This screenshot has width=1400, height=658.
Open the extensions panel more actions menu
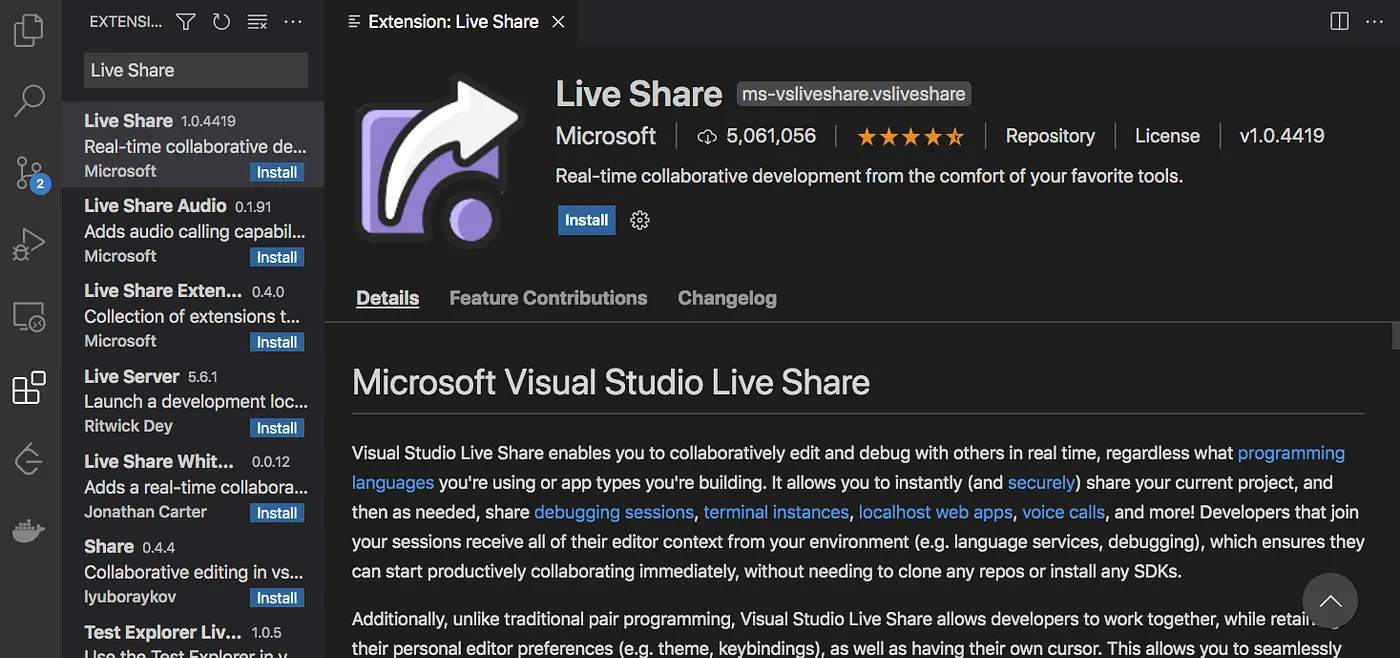pyautogui.click(x=293, y=21)
